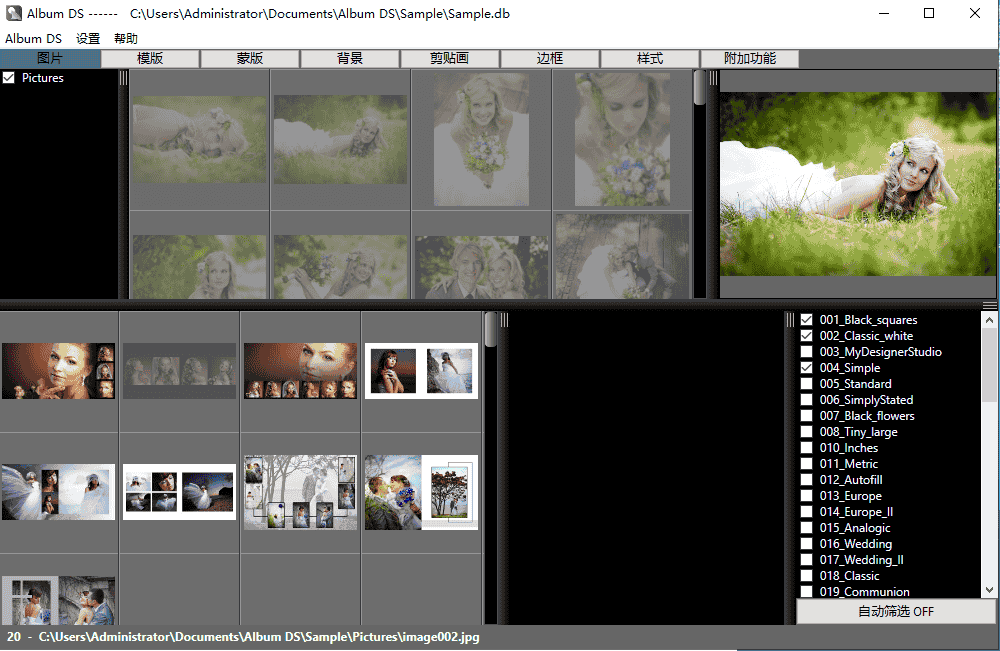
Task: Click the Album DS icon in title bar
Action: pos(13,14)
